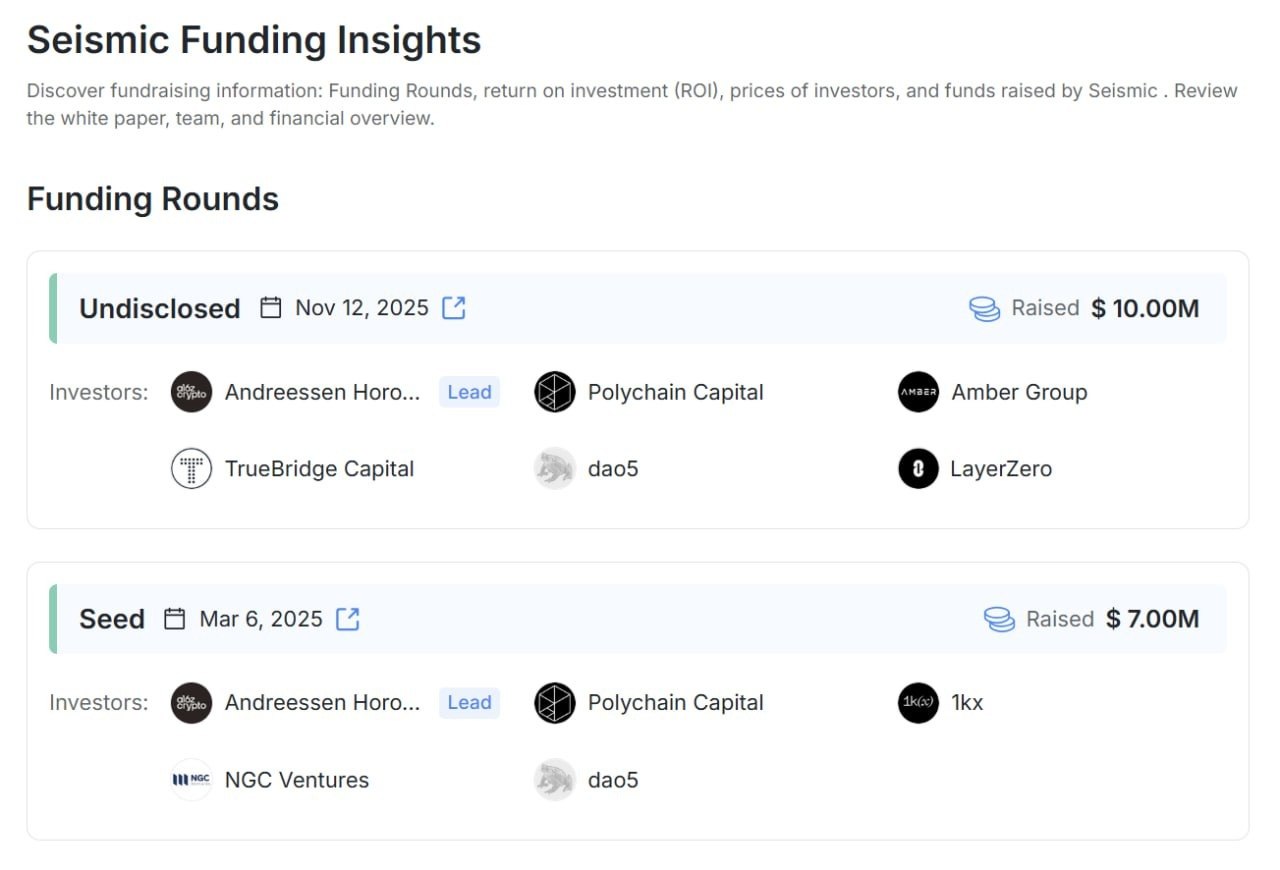Open the TrueBridge Capital investor link
This screenshot has height=870, width=1280.
pos(319,469)
